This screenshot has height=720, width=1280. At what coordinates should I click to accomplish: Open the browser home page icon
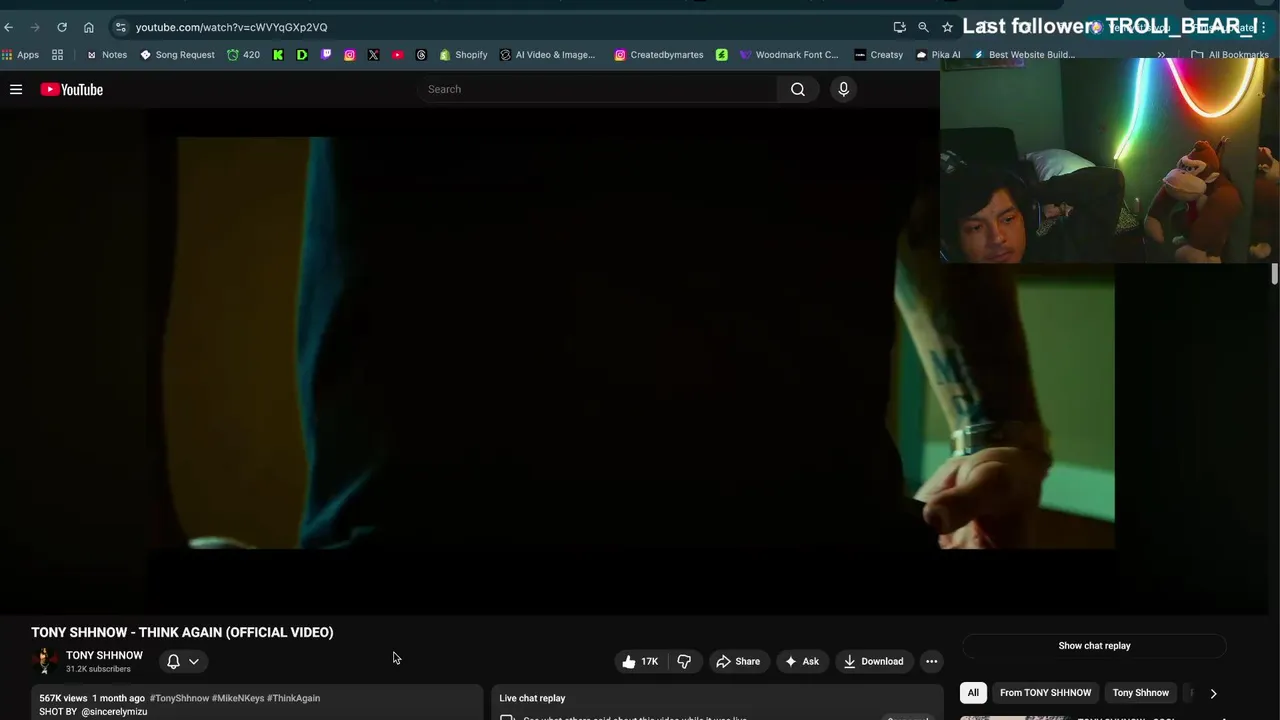[x=89, y=27]
